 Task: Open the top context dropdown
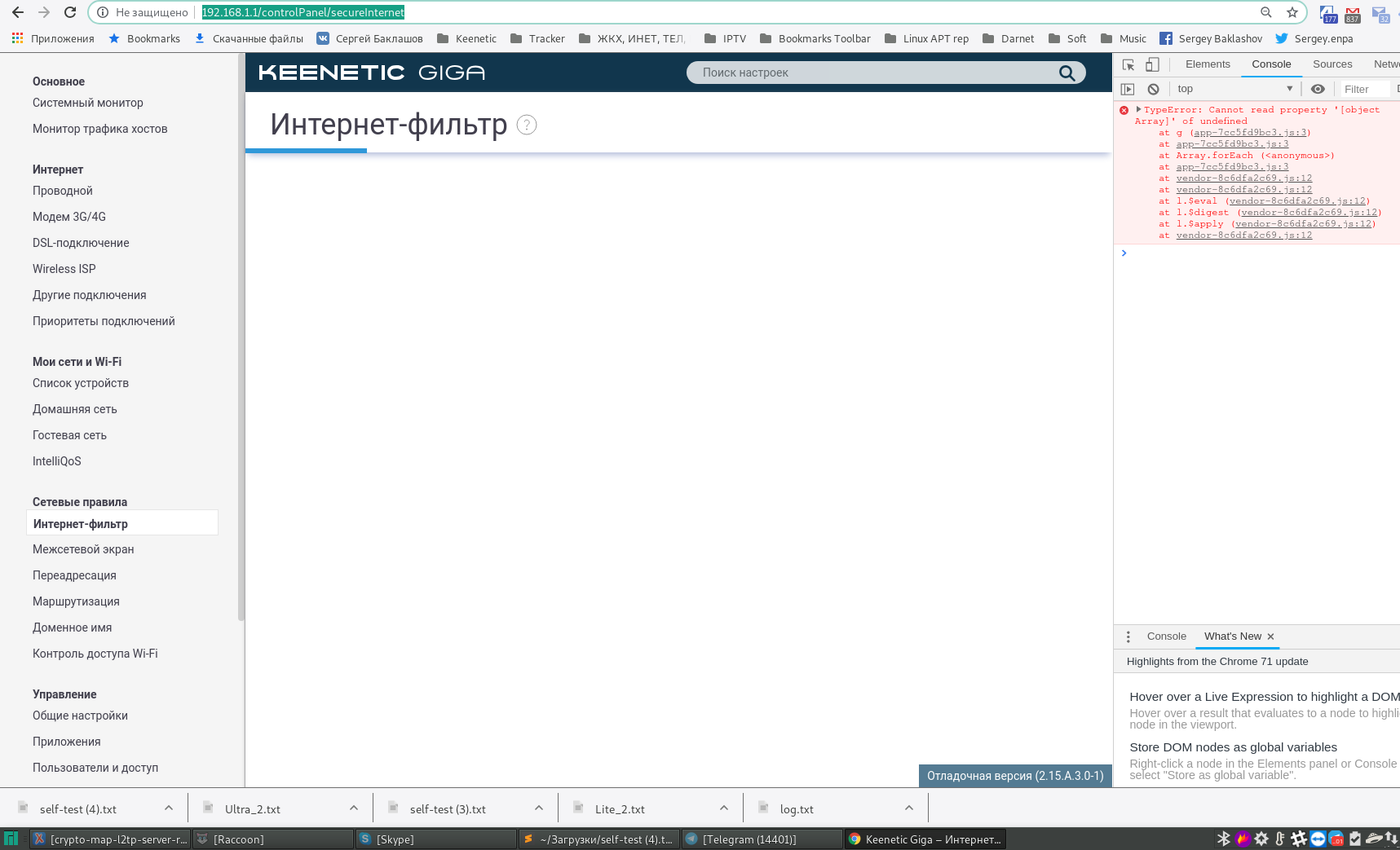[x=1234, y=89]
